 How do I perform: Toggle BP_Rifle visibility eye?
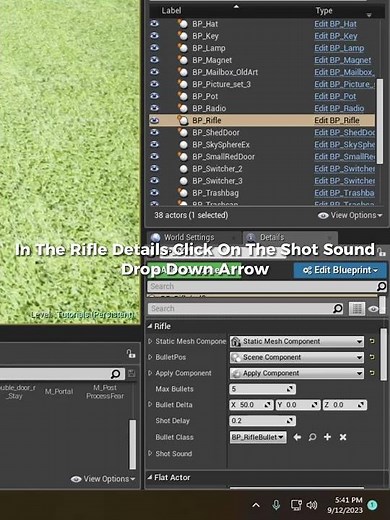(x=154, y=120)
